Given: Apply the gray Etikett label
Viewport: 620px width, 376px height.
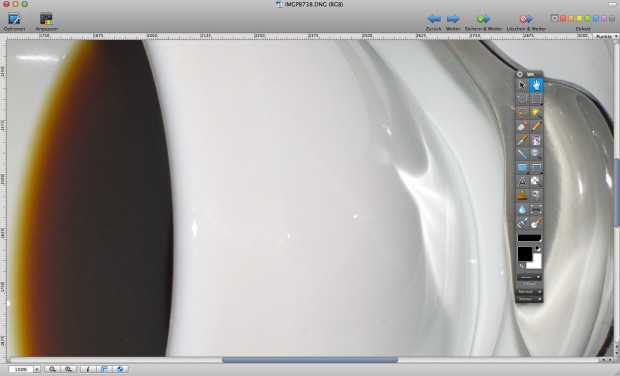Looking at the screenshot, I should pyautogui.click(x=612, y=18).
